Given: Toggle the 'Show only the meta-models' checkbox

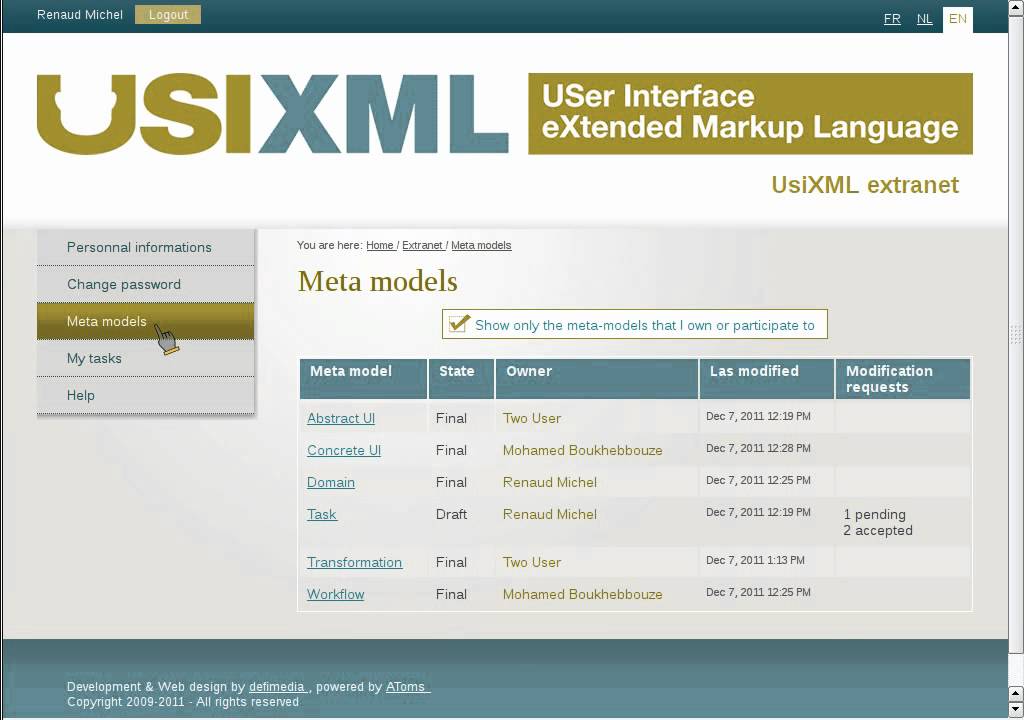Looking at the screenshot, I should [459, 324].
